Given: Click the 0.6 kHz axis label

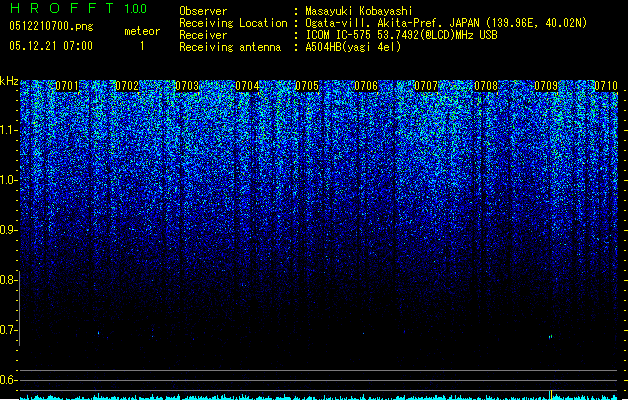Looking at the screenshot, I should click(9, 380).
